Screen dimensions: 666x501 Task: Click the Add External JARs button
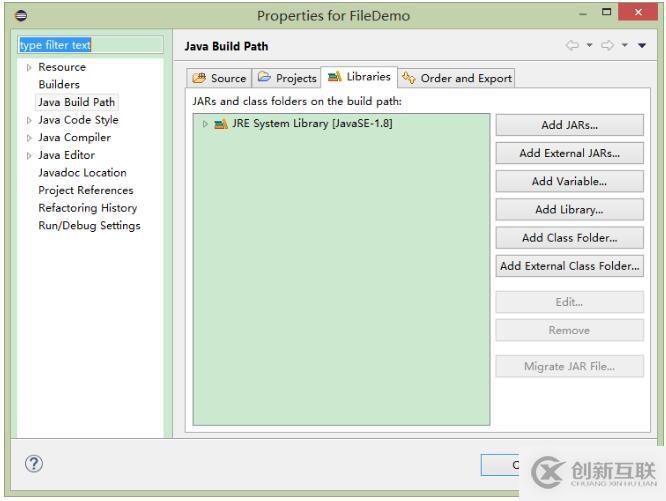point(569,153)
